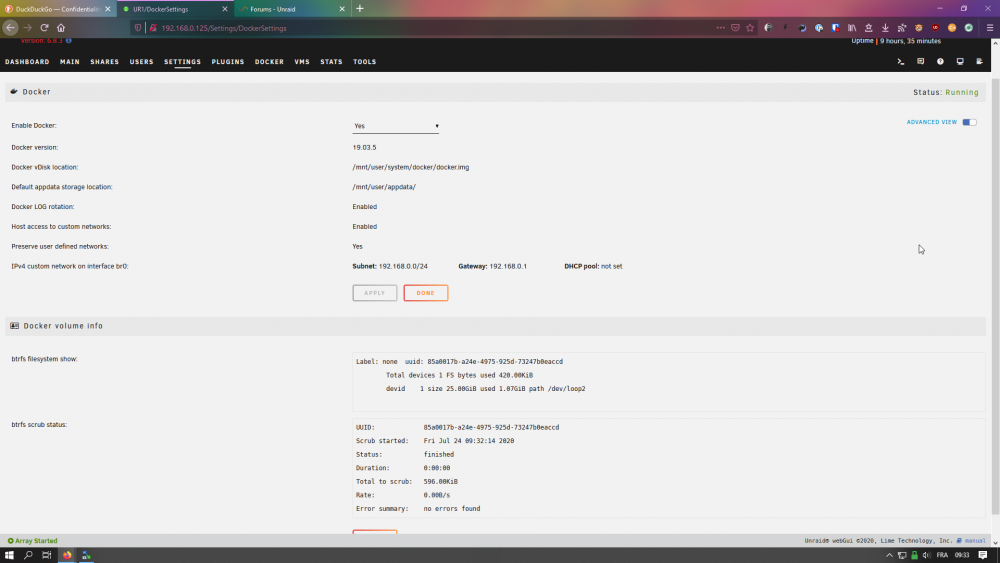This screenshot has height=563, width=1000.
Task: Click the taskbar clock showing 09:33
Action: [x=962, y=555]
